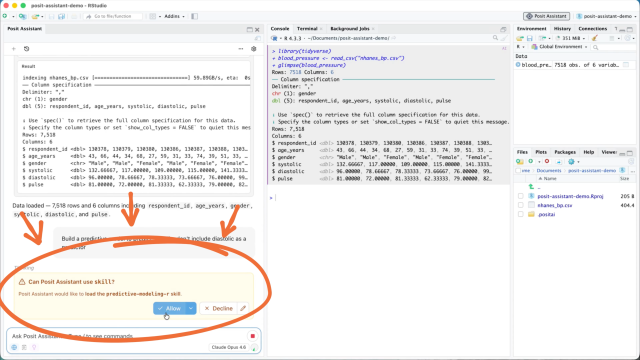Switch to the Background Jobs tab
640x360 pixels.
[x=350, y=29]
